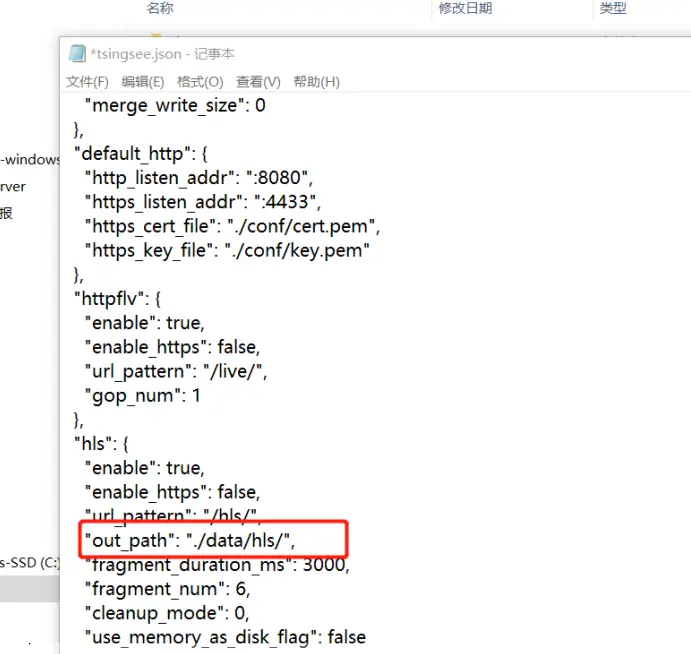
Task: Open the 文件(F) menu
Action: 87,82
